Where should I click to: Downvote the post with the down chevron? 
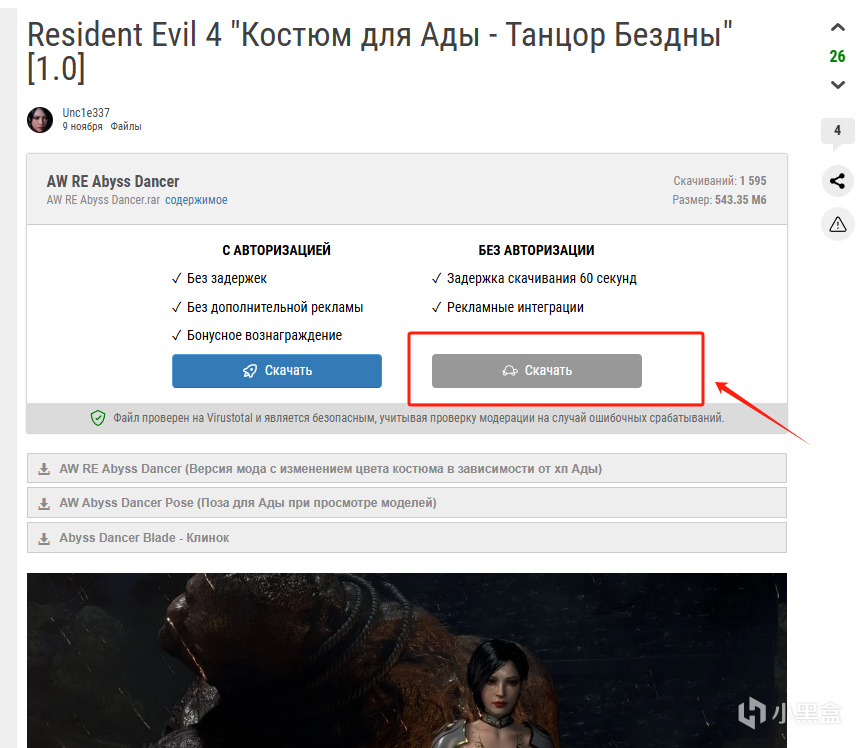point(838,85)
